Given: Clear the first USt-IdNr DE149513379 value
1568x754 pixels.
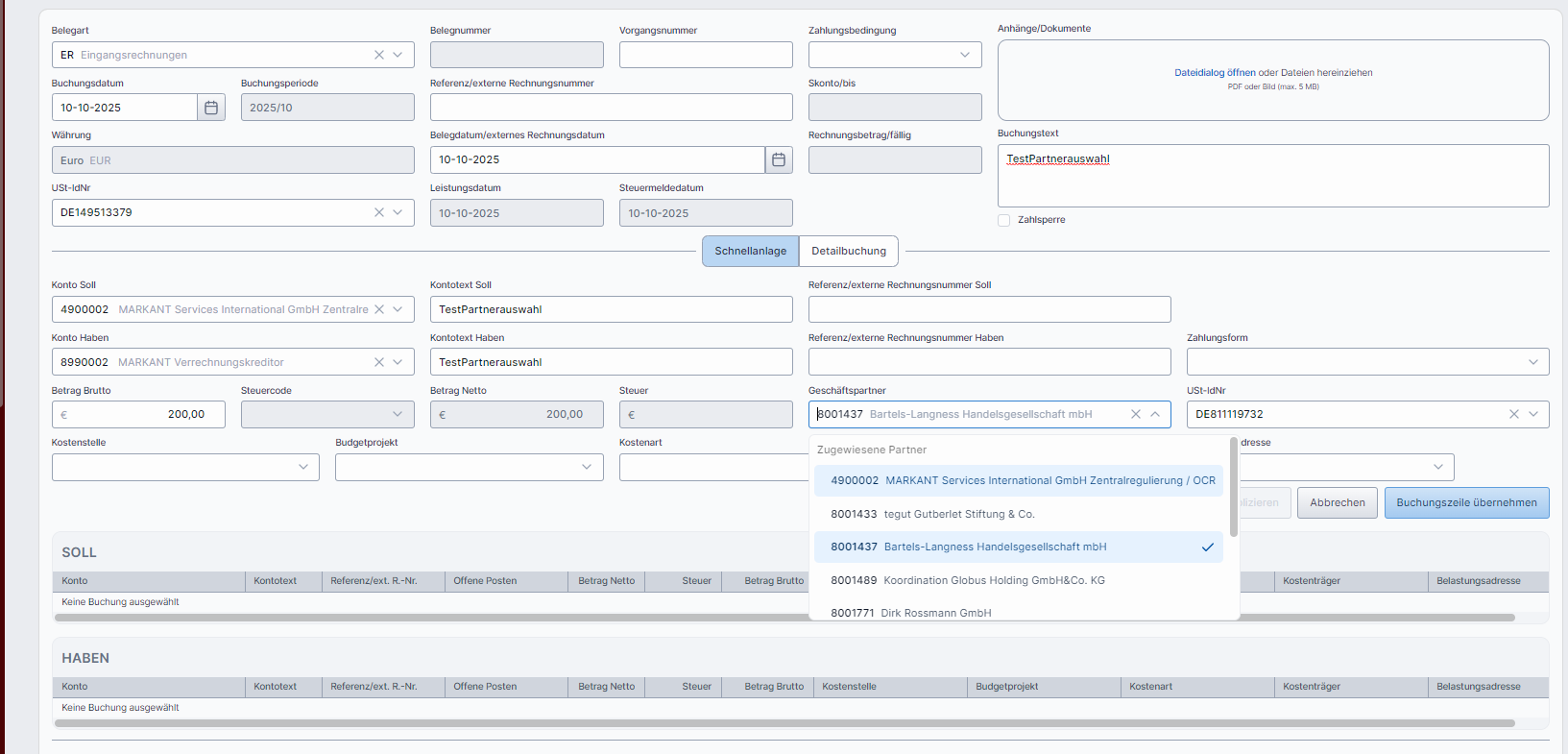Looking at the screenshot, I should (379, 212).
